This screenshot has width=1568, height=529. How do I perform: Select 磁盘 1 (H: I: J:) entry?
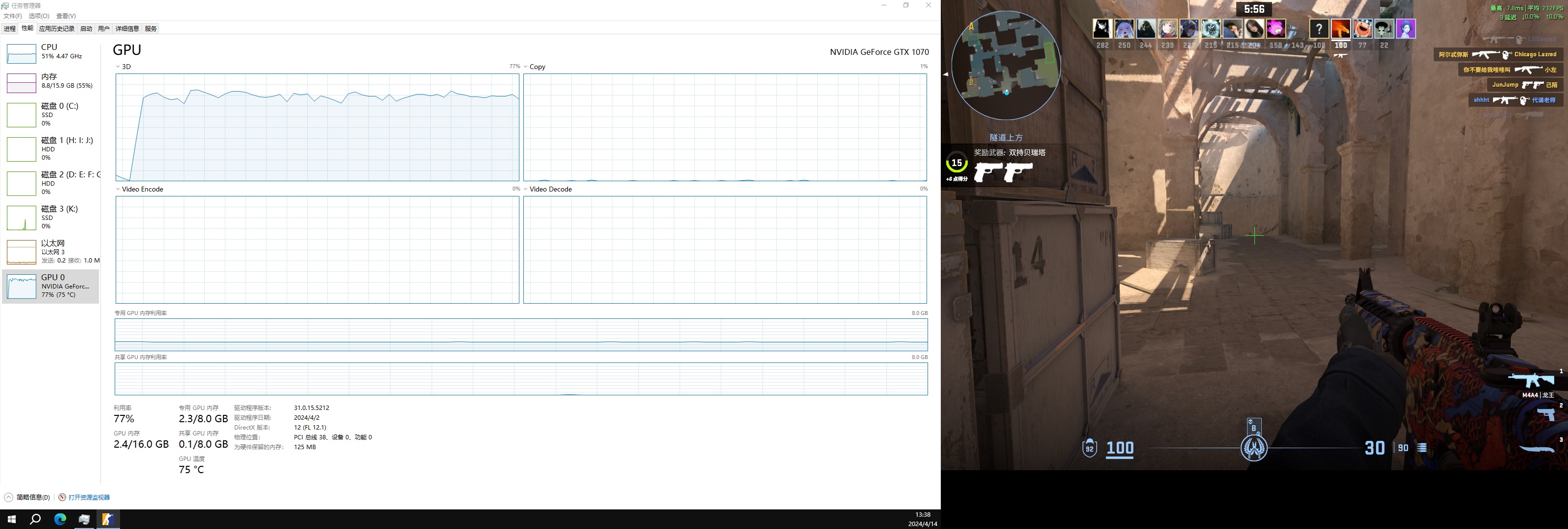51,148
